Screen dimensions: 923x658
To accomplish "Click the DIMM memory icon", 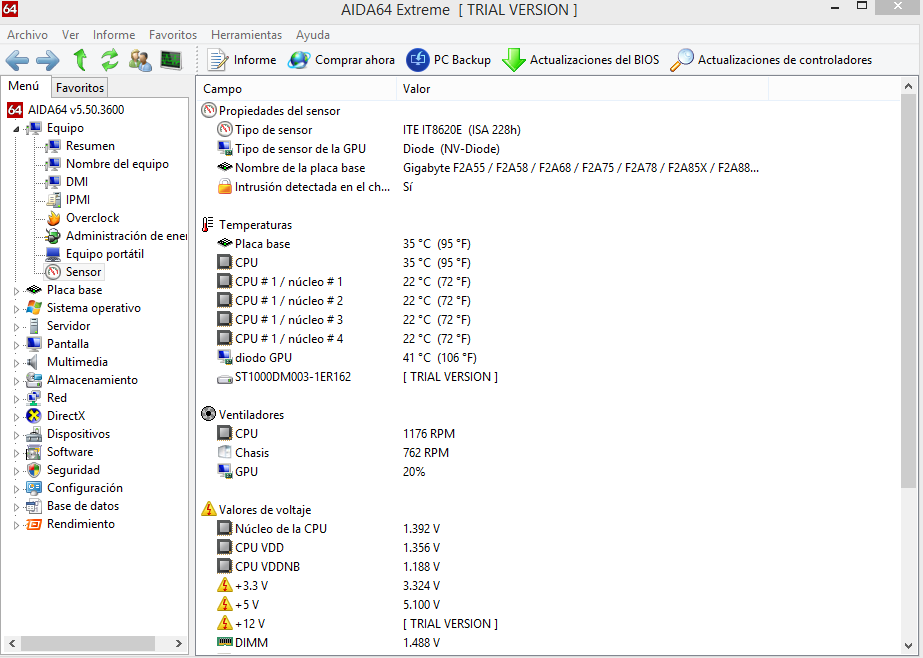I will coord(224,642).
